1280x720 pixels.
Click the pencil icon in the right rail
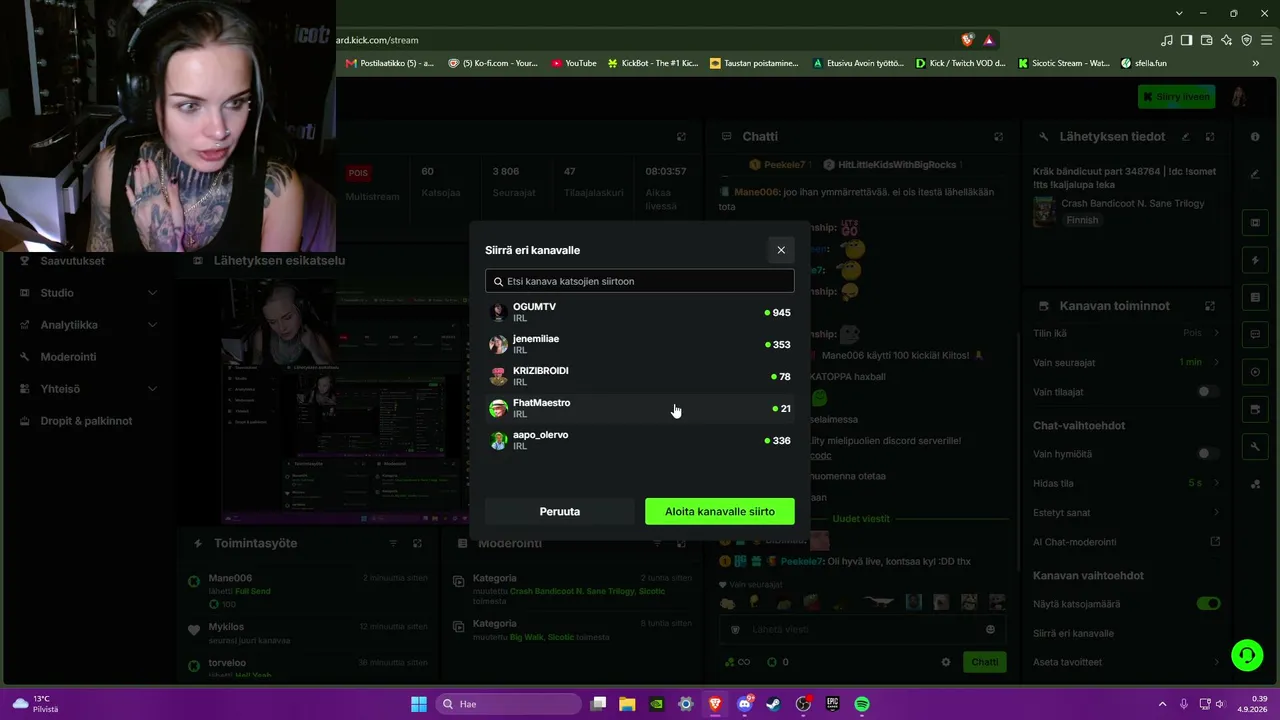pos(1255,174)
